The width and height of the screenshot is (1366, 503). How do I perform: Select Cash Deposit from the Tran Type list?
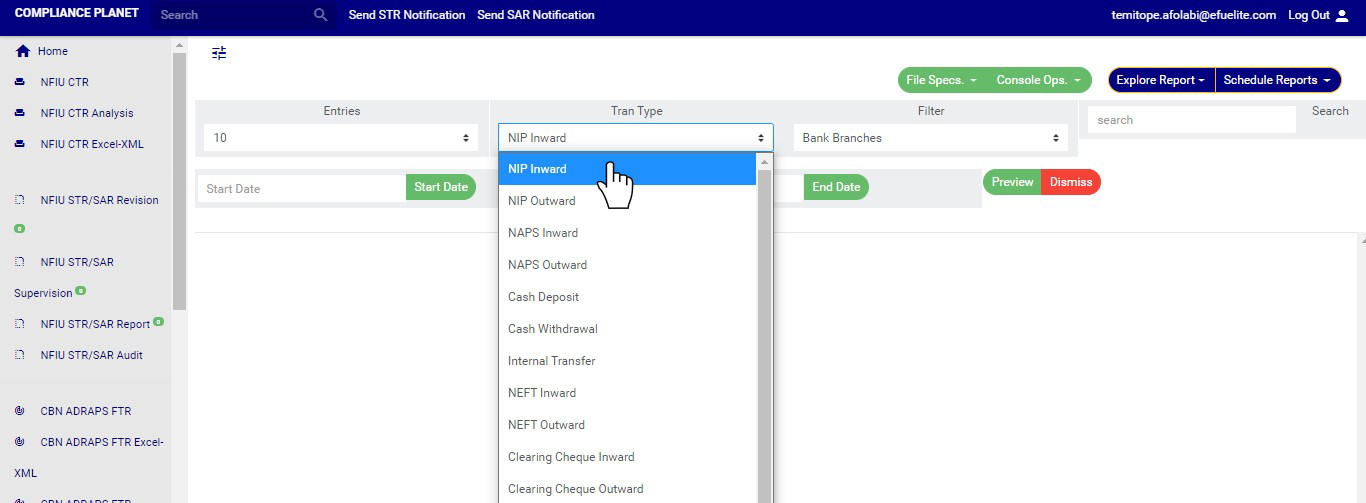pyautogui.click(x=544, y=297)
